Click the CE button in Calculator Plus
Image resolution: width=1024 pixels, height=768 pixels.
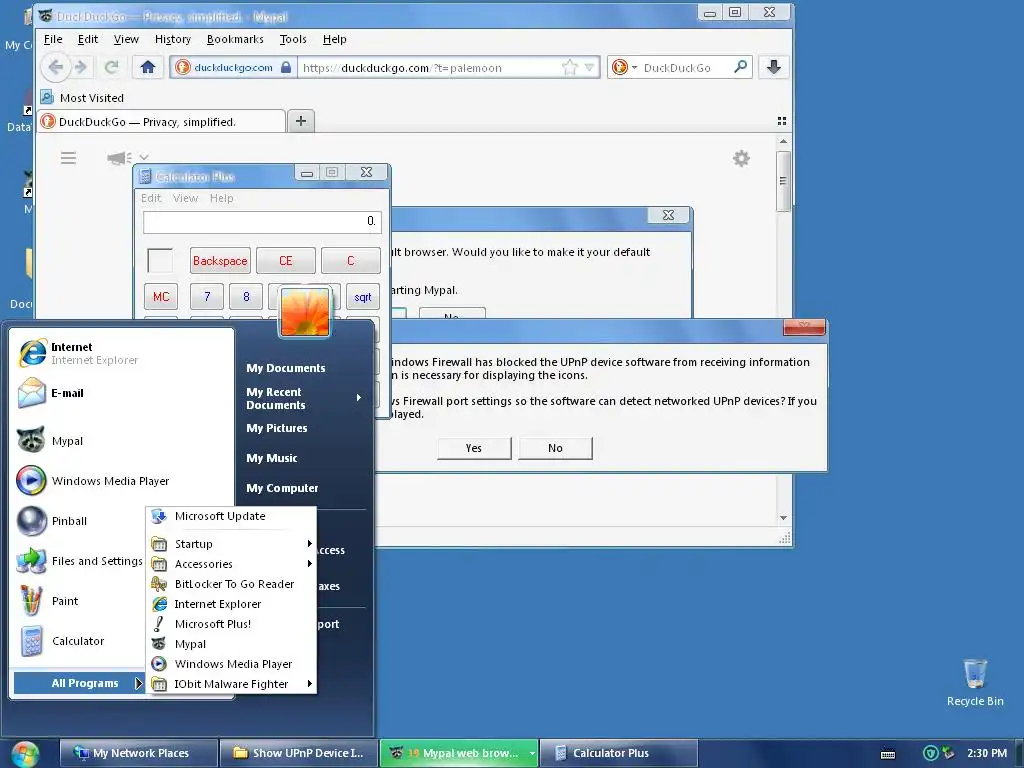pyautogui.click(x=285, y=261)
